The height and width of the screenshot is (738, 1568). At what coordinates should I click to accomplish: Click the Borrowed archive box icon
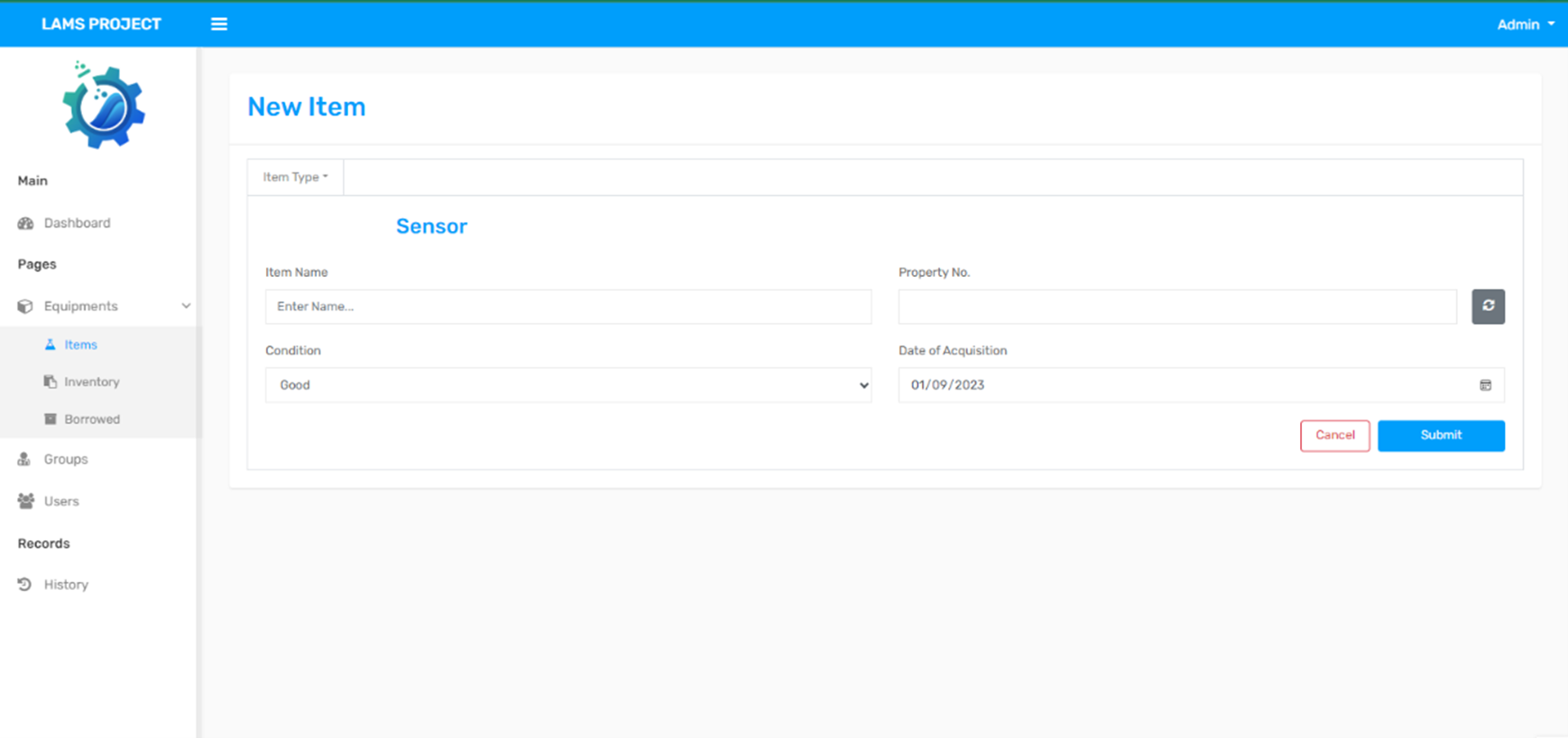(51, 420)
